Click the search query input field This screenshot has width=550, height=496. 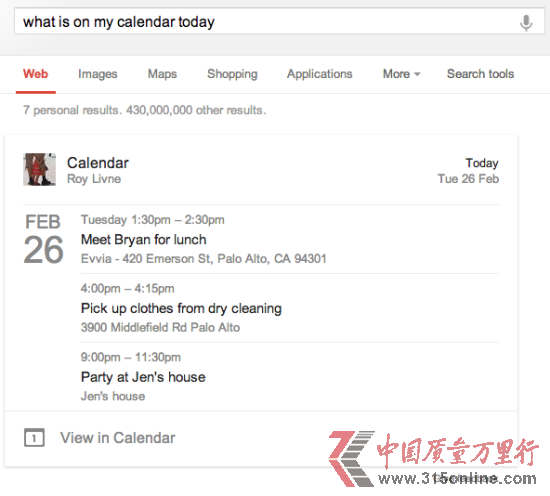267,22
